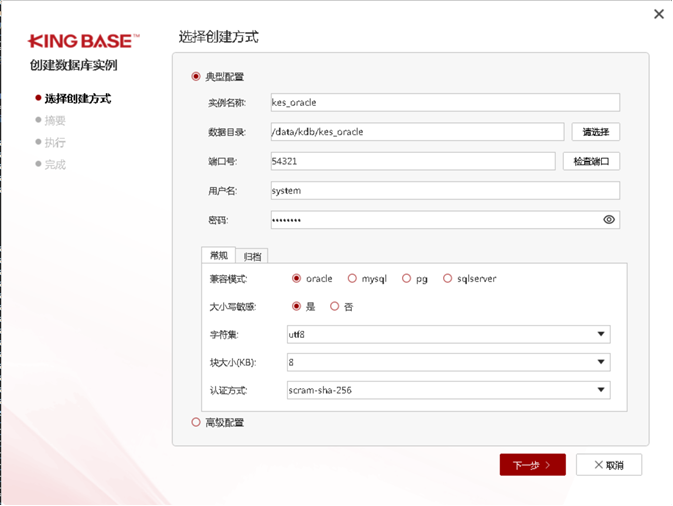Toggle password visibility eye icon
This screenshot has width=673, height=506.
609,219
